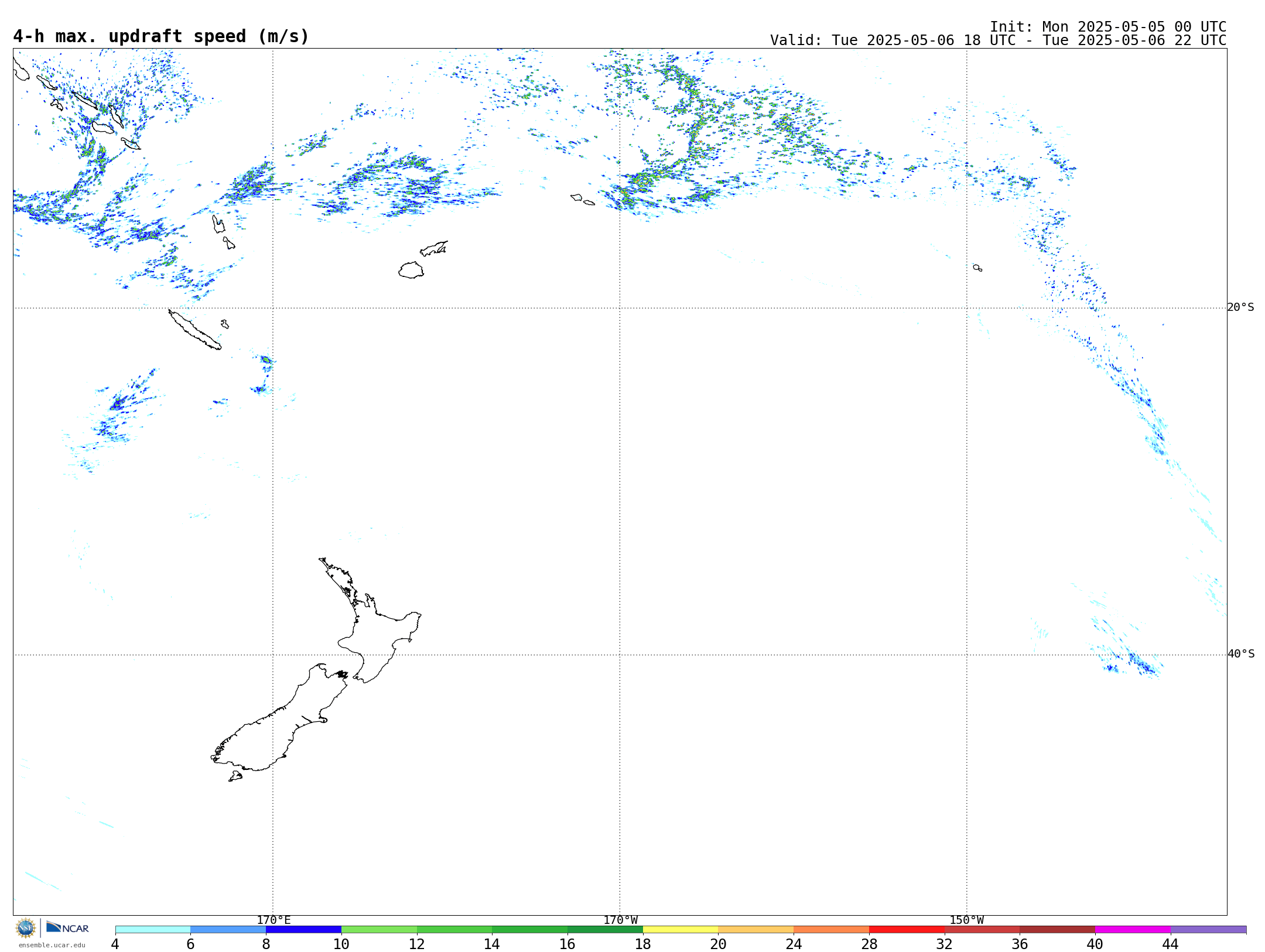Click the colorbar tick label '20'
The height and width of the screenshot is (952, 1265).
tap(719, 944)
